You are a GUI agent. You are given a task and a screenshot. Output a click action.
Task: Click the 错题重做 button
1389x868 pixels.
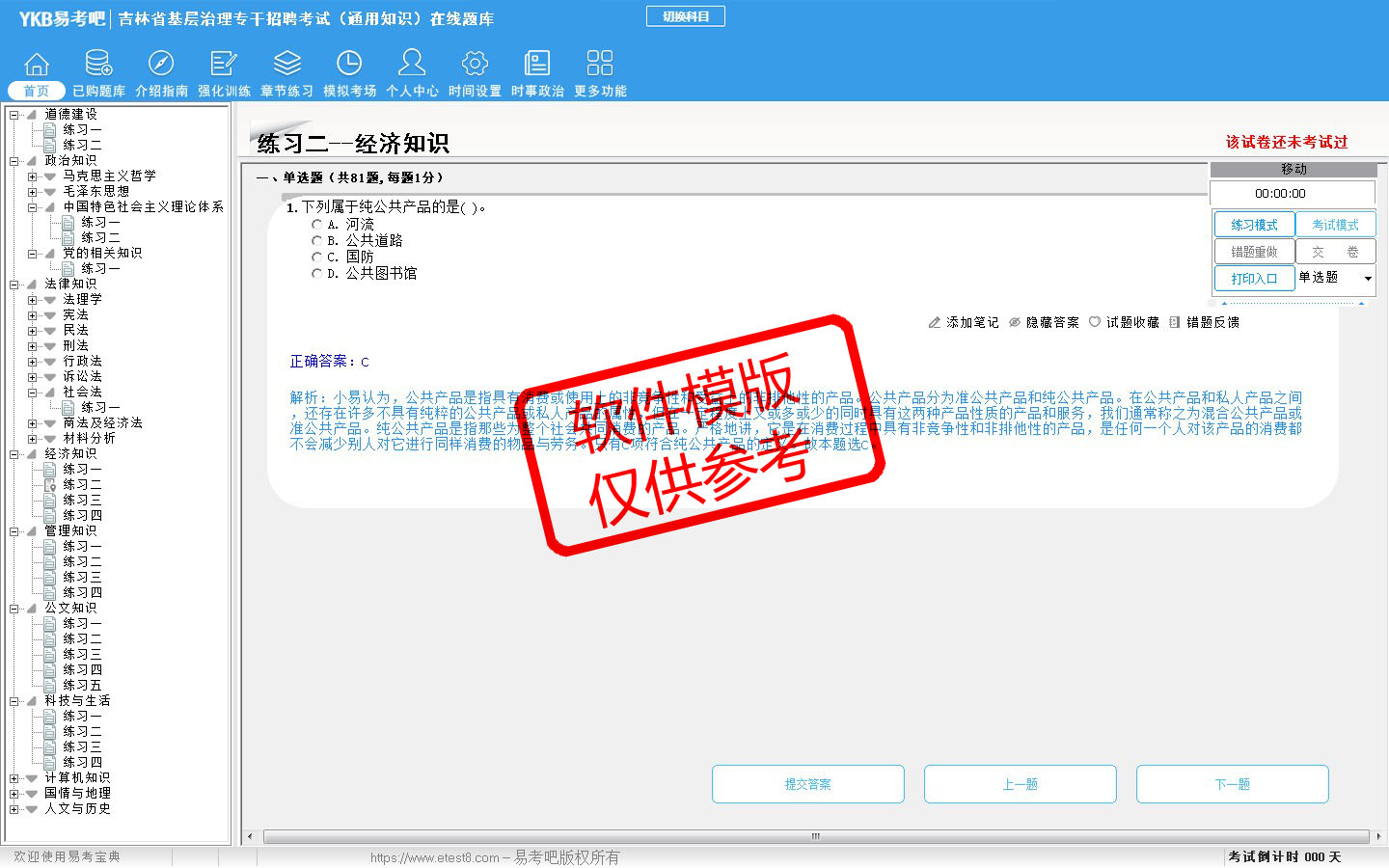[x=1254, y=252]
